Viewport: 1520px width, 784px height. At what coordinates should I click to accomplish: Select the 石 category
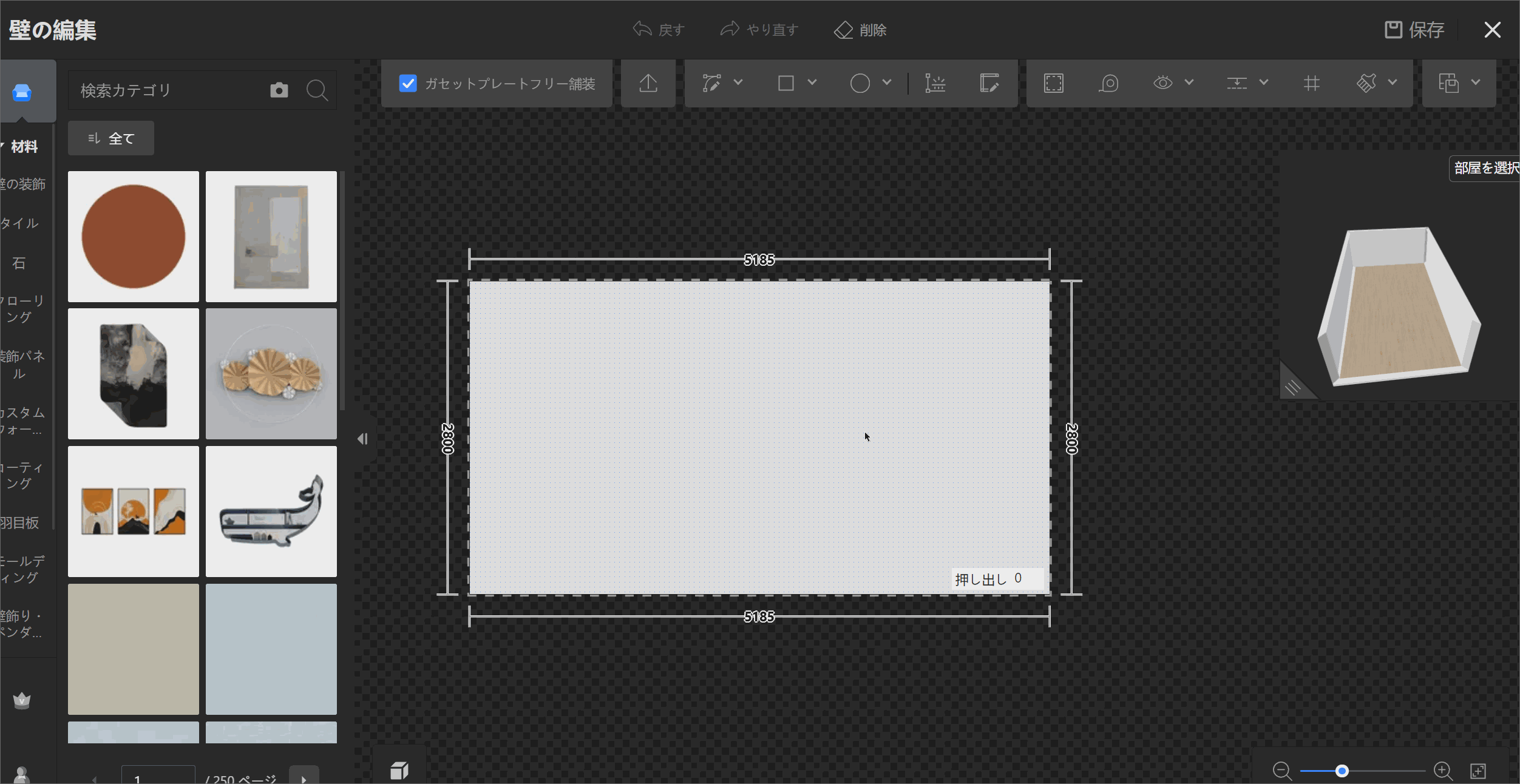pos(19,263)
